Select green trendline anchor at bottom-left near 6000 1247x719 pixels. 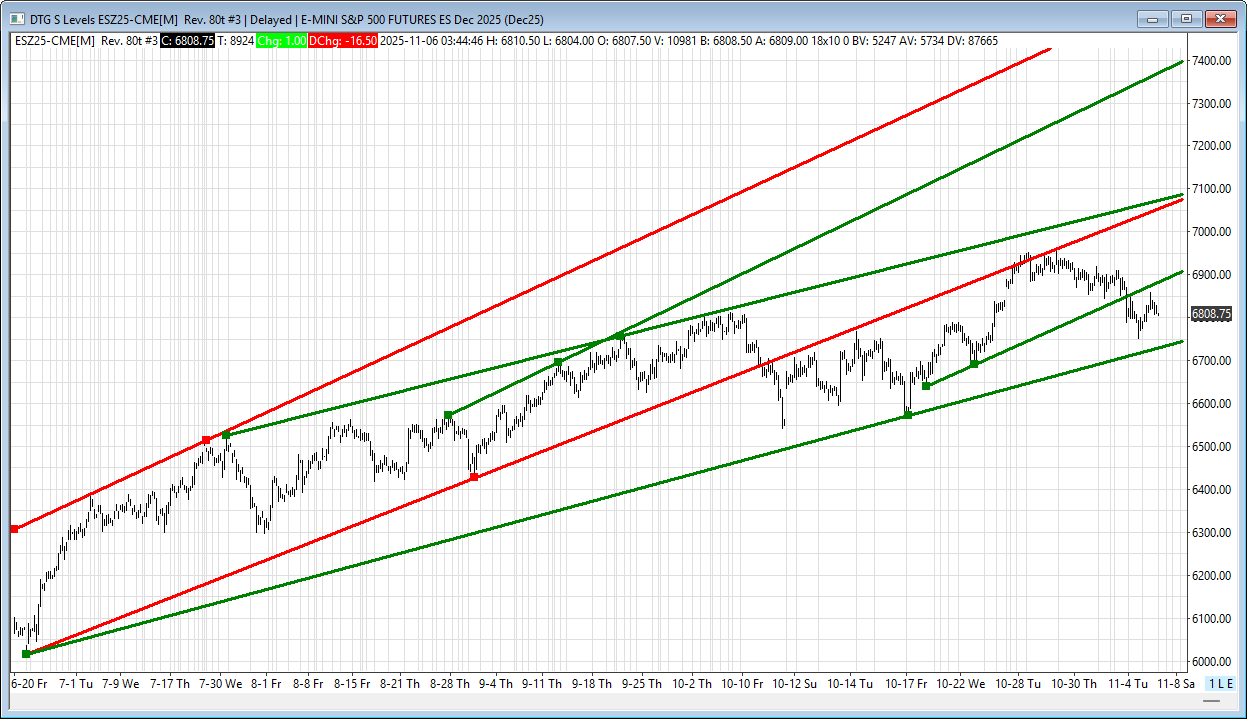(26, 654)
